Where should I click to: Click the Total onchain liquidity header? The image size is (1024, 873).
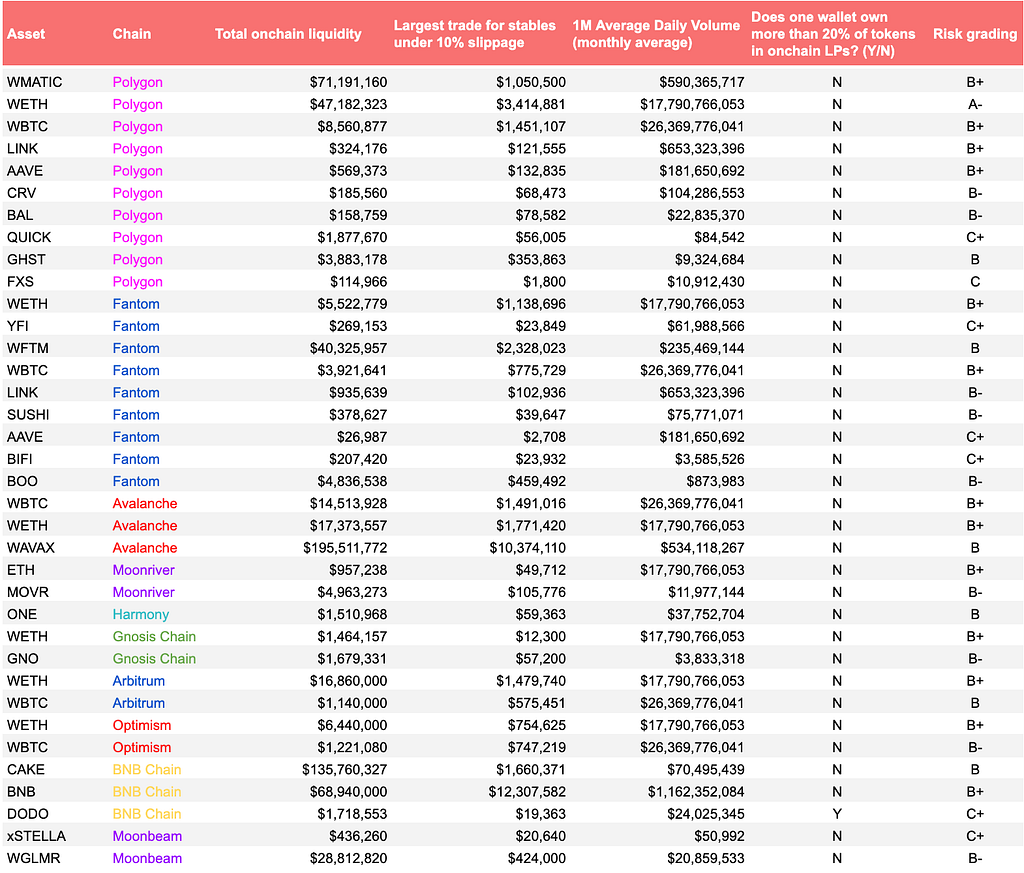point(288,34)
